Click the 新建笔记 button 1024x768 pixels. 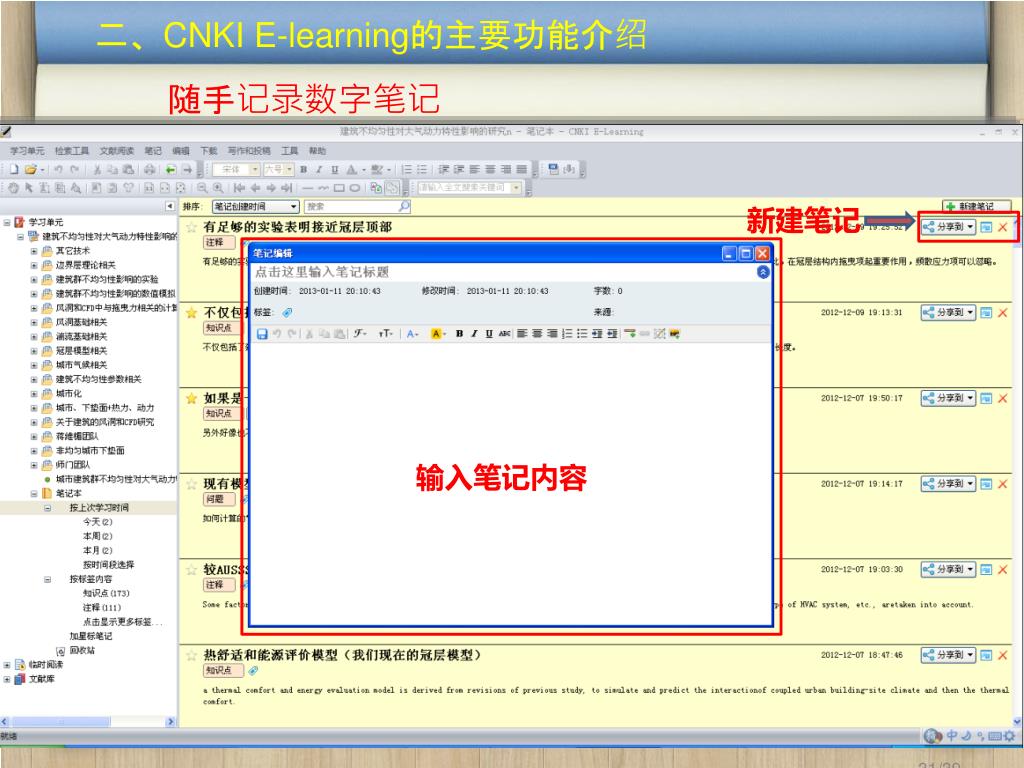[x=977, y=206]
